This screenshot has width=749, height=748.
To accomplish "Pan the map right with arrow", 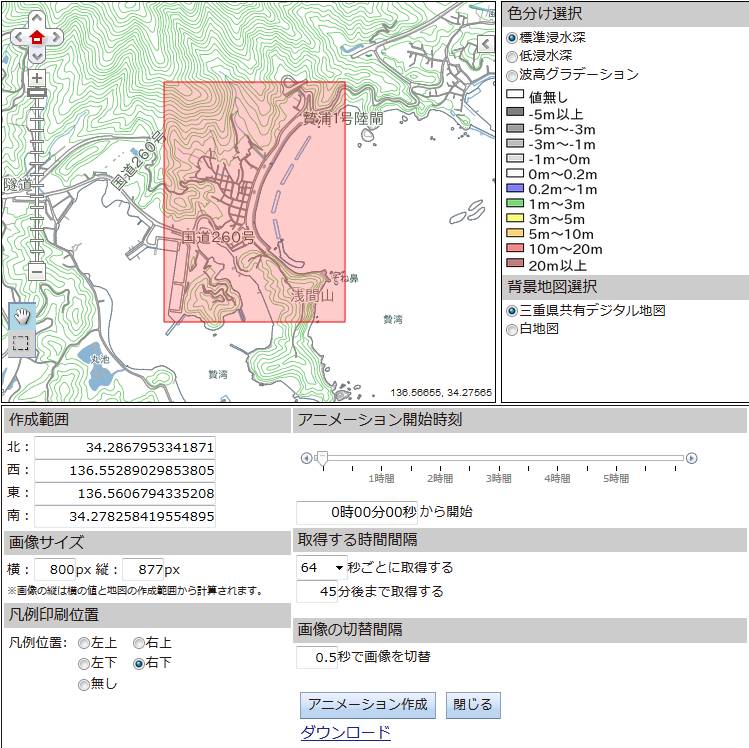I will click(x=55, y=37).
